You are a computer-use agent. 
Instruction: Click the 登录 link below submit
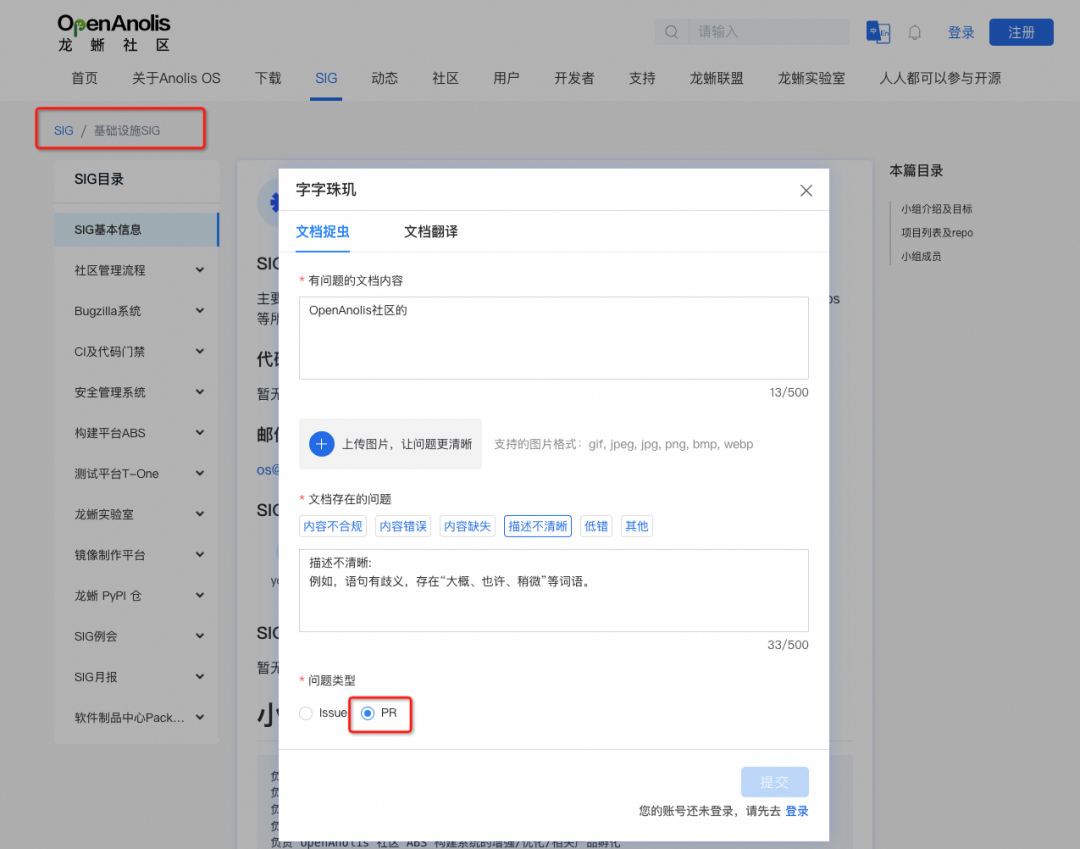(797, 811)
